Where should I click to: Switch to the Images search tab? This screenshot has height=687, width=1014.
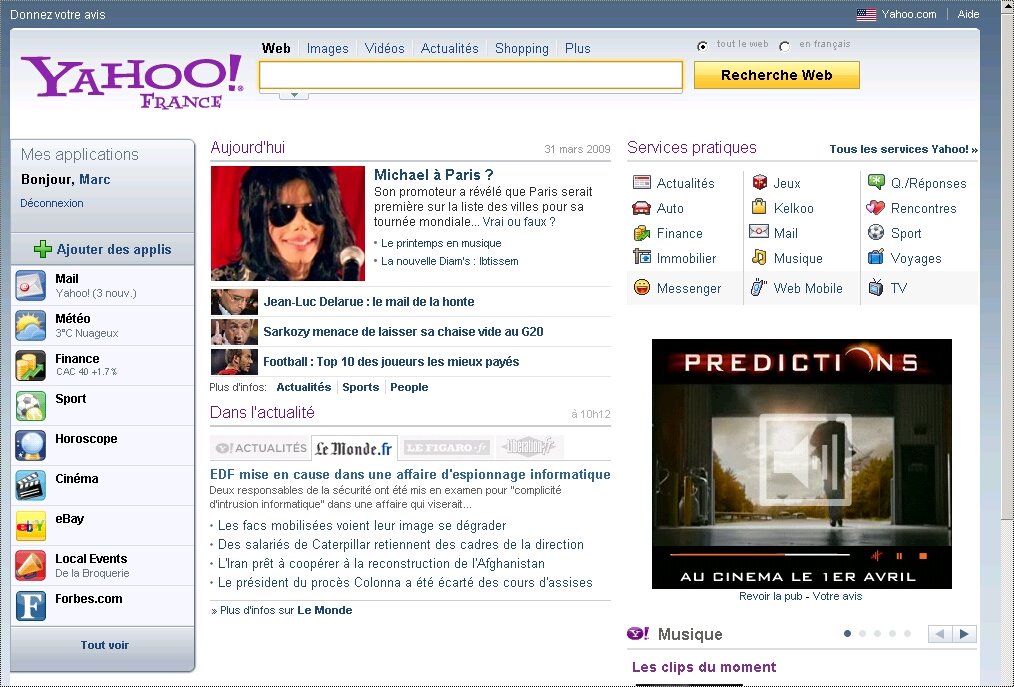[327, 49]
